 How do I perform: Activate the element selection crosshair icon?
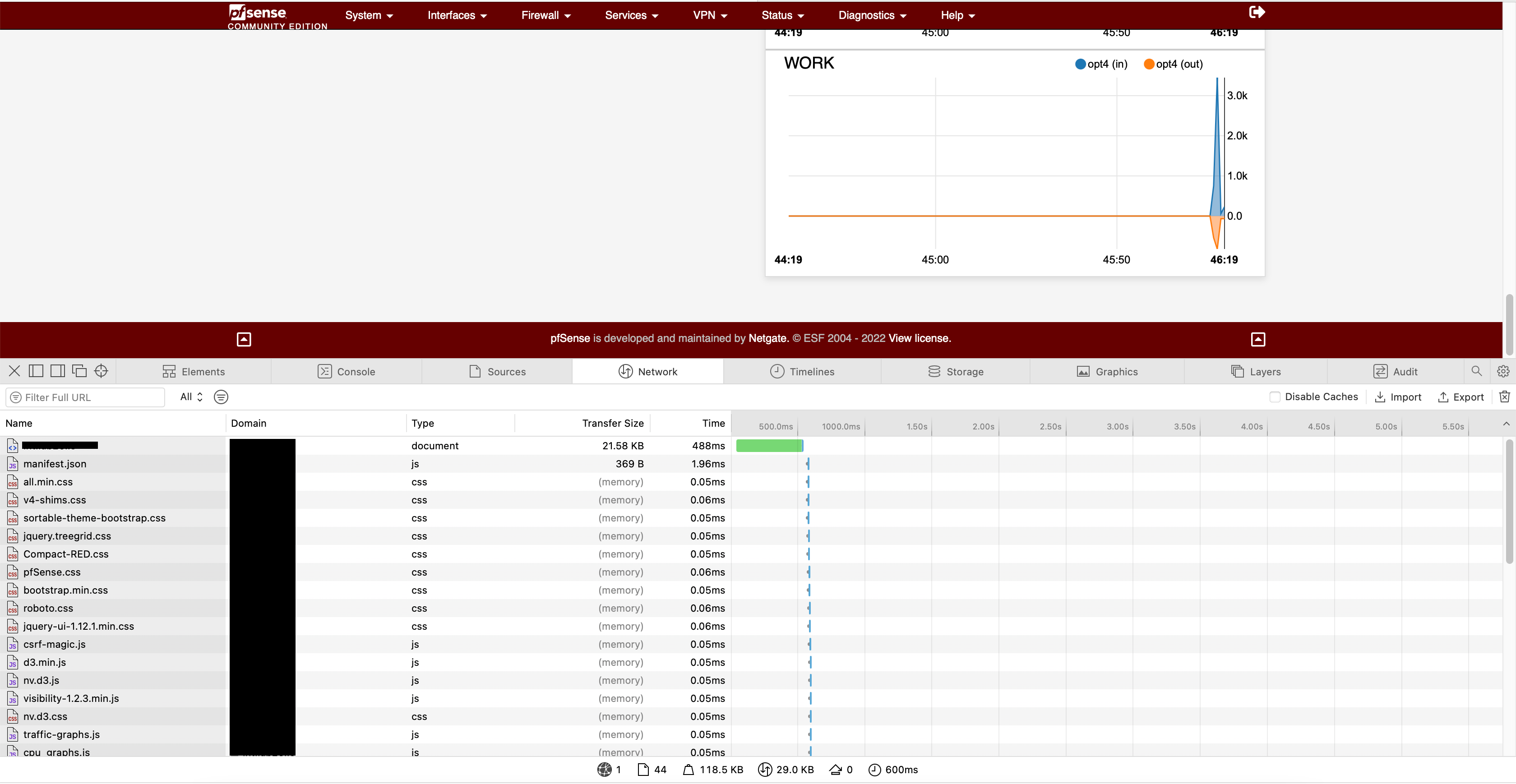click(101, 371)
